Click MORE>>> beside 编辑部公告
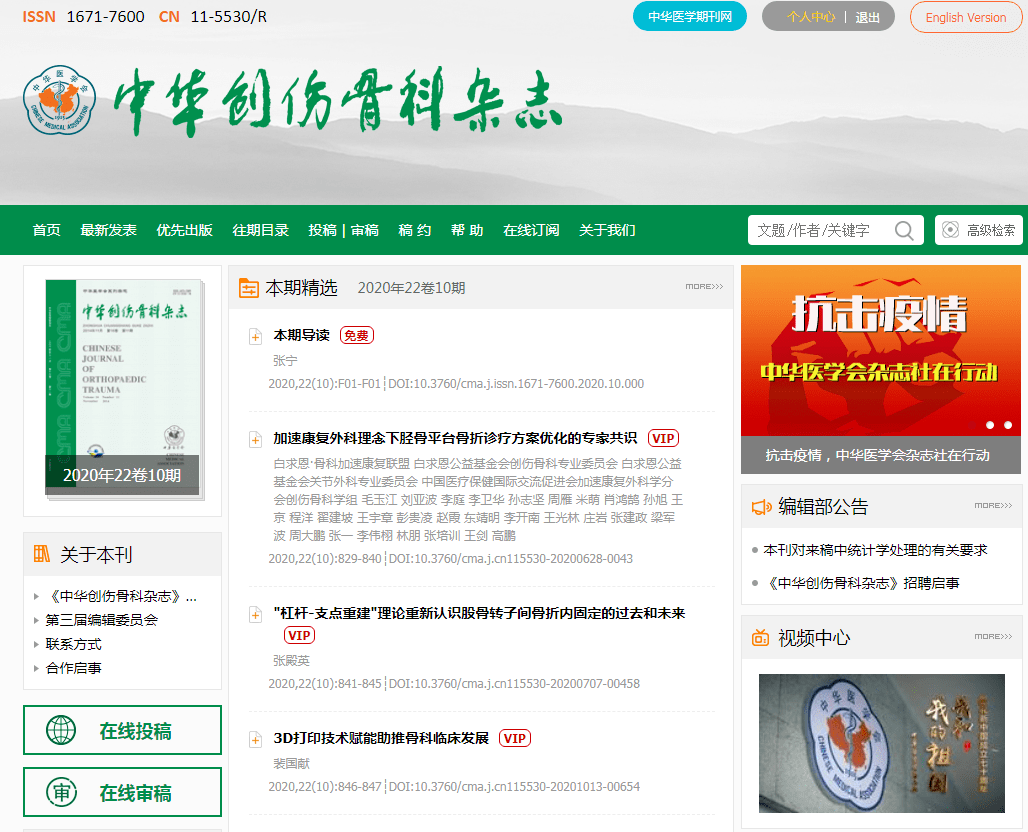The image size is (1028, 832). click(x=993, y=507)
